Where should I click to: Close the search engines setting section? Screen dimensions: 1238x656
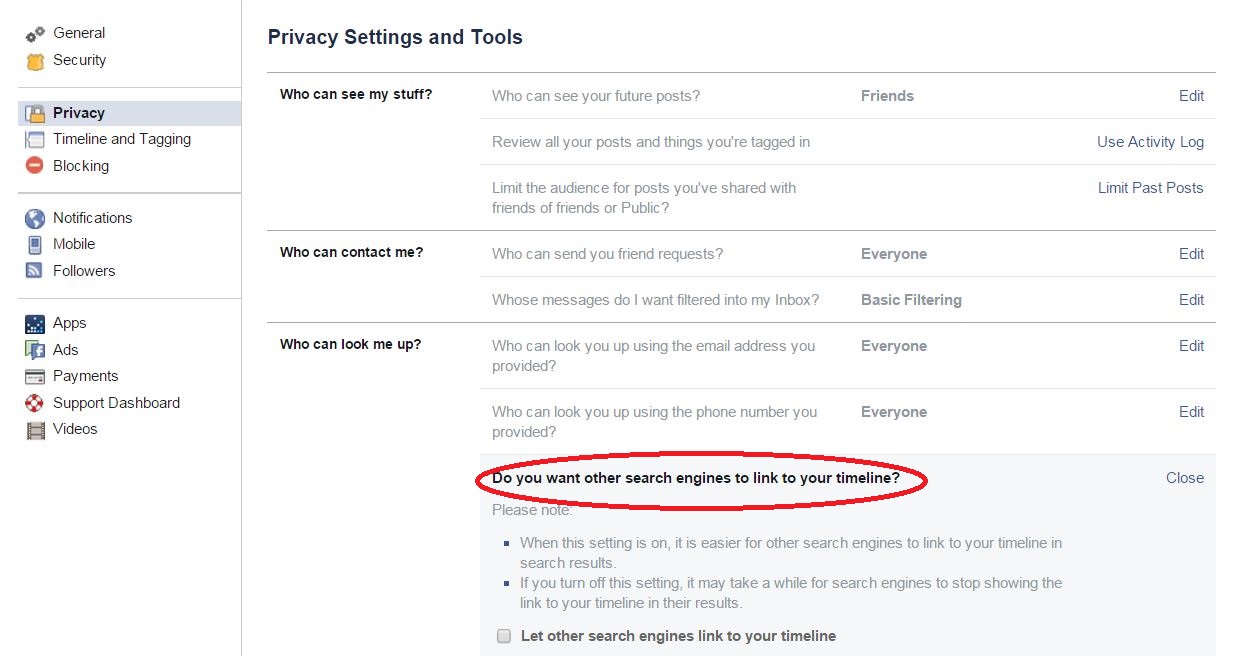pyautogui.click(x=1185, y=478)
